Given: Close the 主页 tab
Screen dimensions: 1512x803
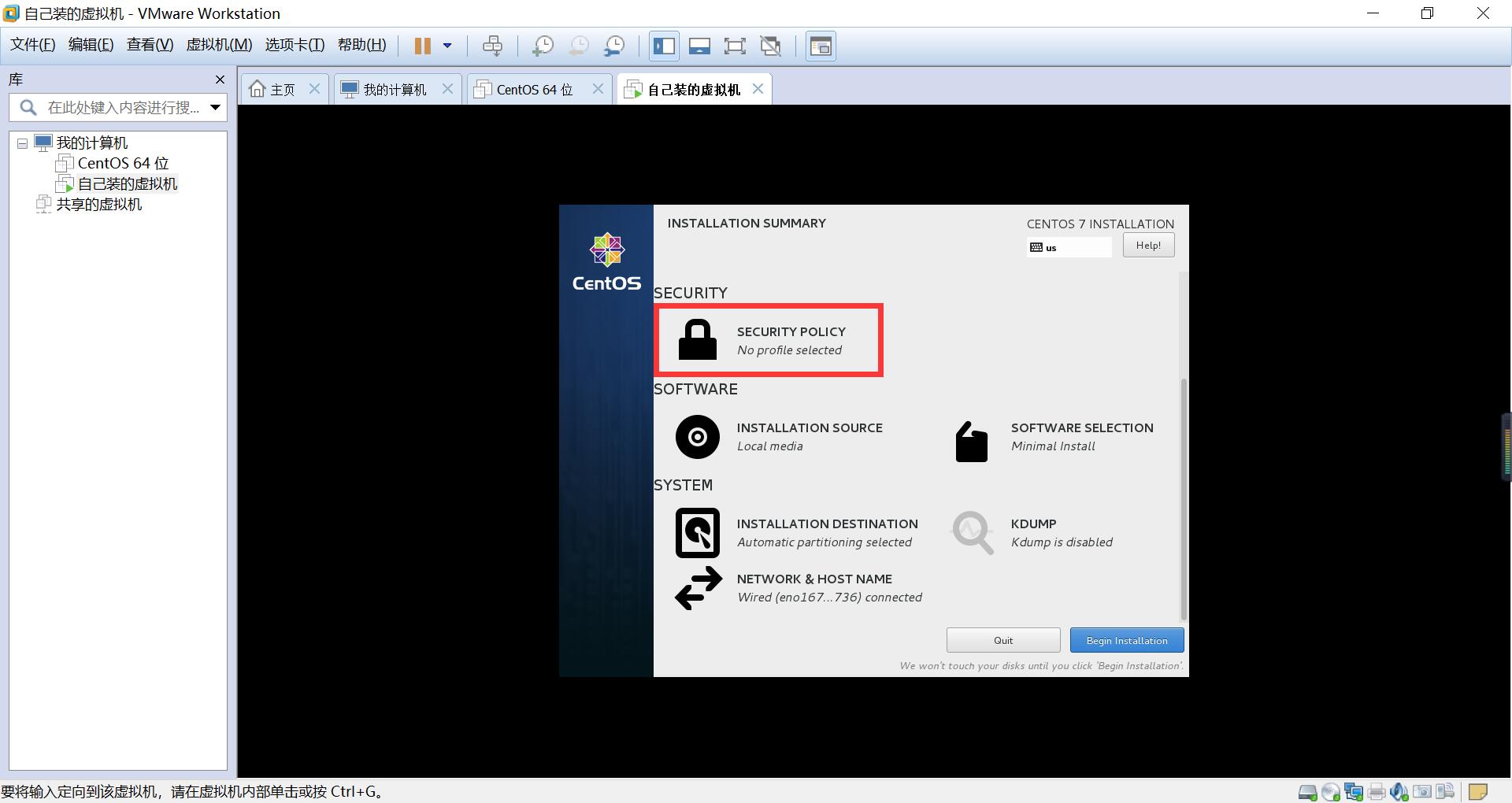Looking at the screenshot, I should click(314, 89).
